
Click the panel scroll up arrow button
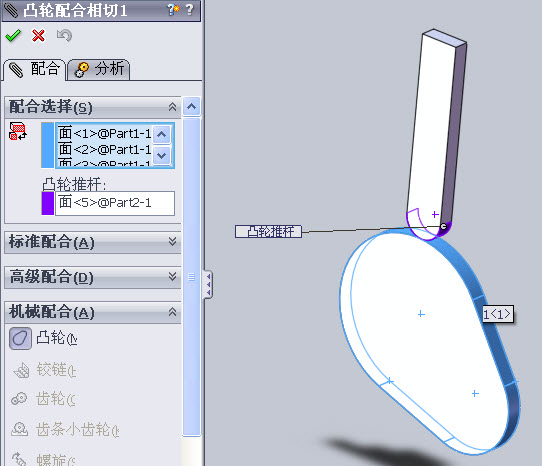click(x=191, y=106)
